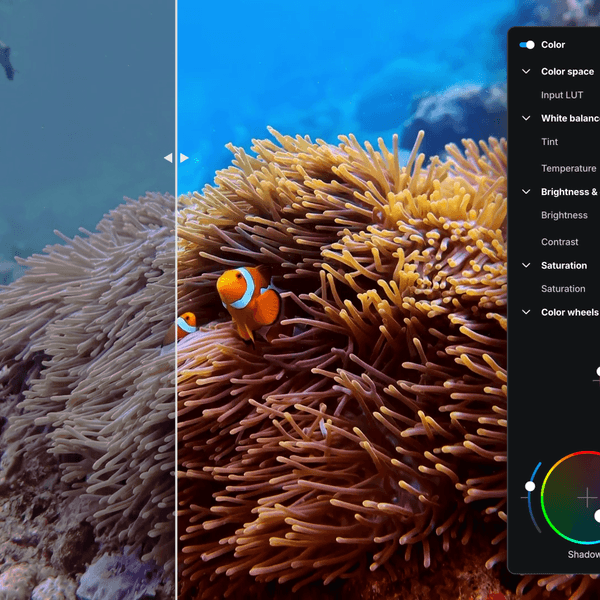Toggle the Color switch off
This screenshot has height=600, width=600.
pos(527,45)
